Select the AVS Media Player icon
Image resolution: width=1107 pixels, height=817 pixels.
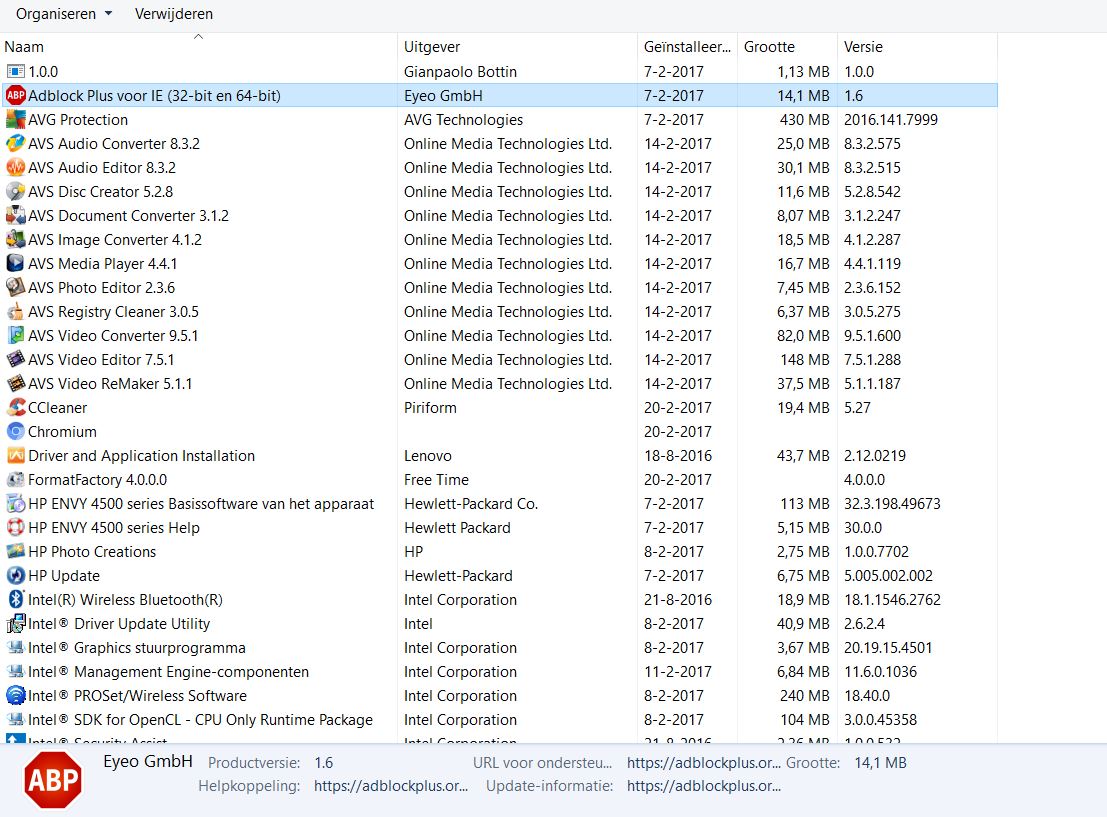tap(15, 264)
